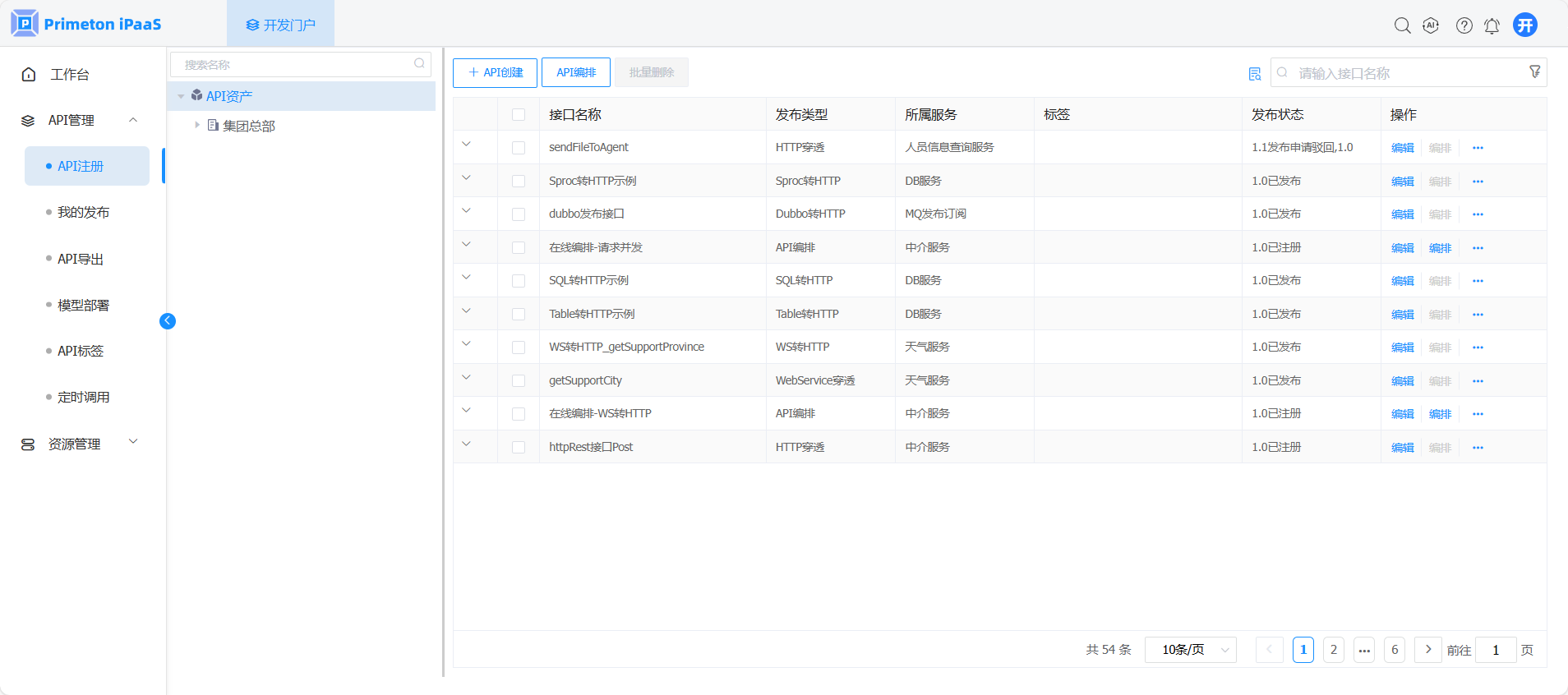Screen dimensions: 1568x695
Task: Open the help question mark icon
Action: [1464, 25]
